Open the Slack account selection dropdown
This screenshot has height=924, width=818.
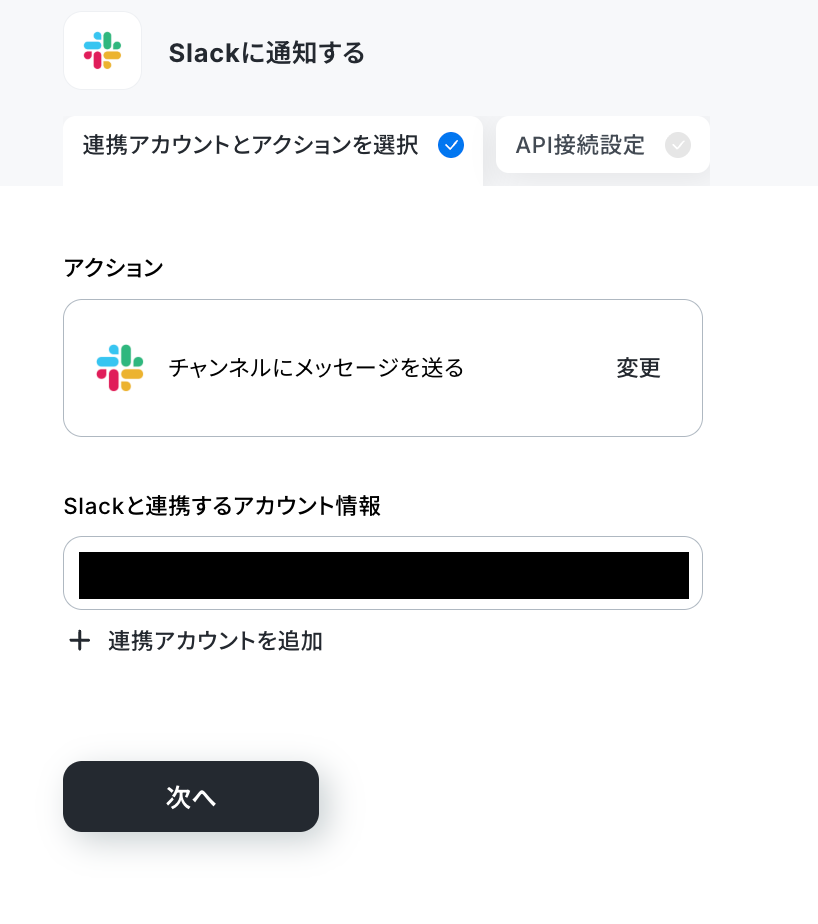383,573
